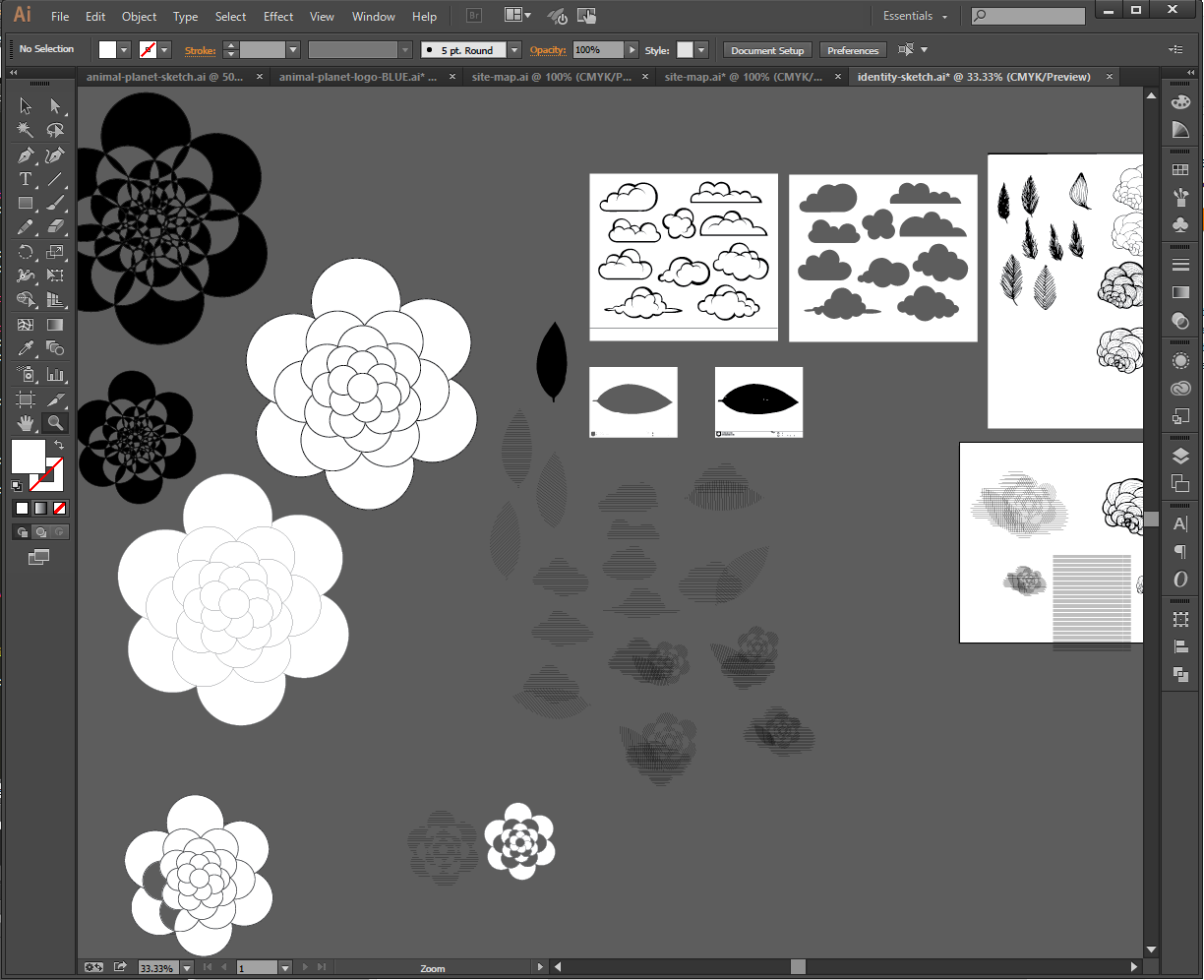The height and width of the screenshot is (980, 1204).
Task: Open the Layers panel icon
Action: (1180, 456)
